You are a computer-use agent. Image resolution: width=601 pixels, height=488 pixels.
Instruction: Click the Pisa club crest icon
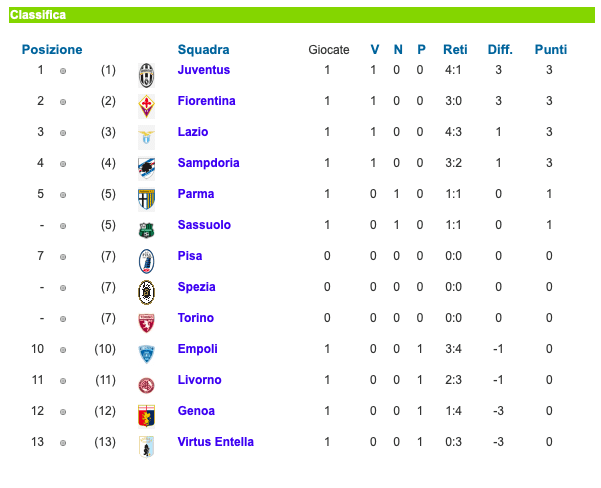(147, 258)
